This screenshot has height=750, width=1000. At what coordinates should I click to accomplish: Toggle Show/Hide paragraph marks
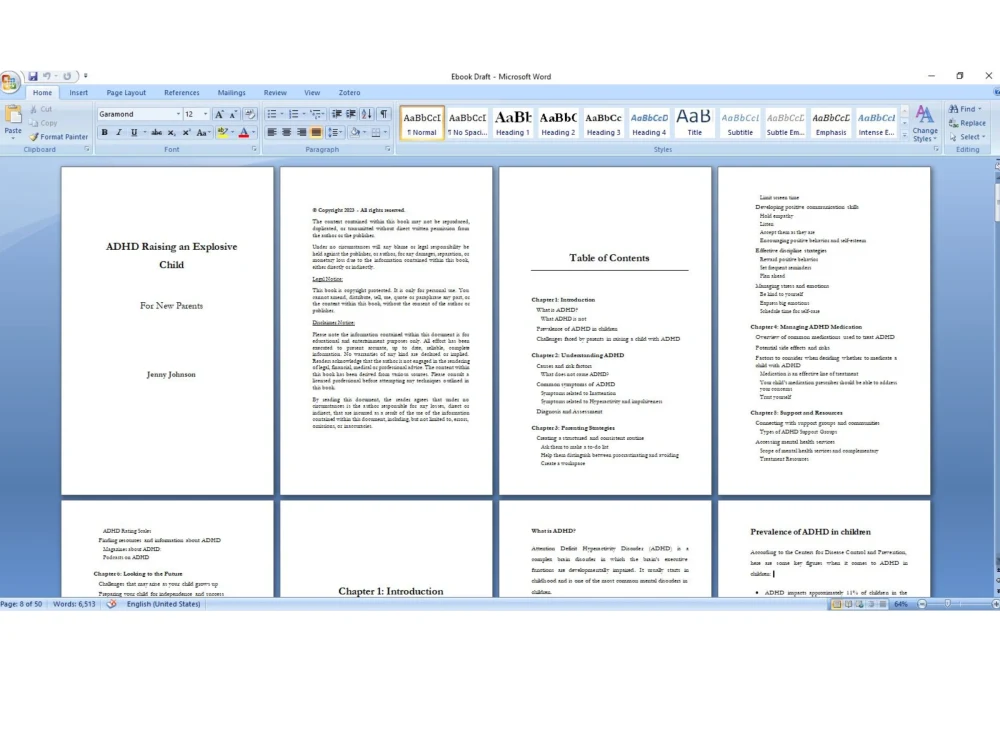(384, 114)
